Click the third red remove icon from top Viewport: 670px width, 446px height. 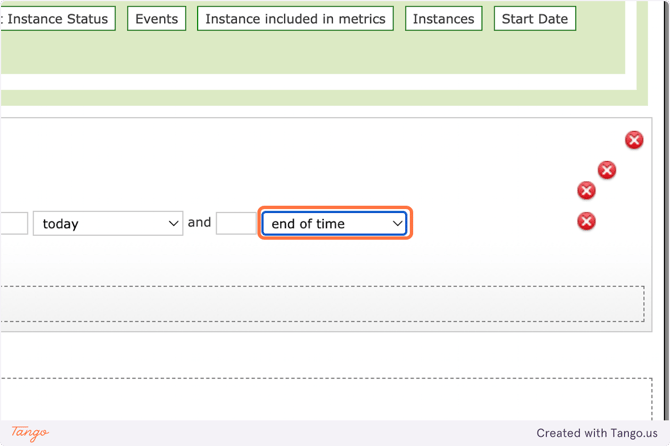point(587,191)
